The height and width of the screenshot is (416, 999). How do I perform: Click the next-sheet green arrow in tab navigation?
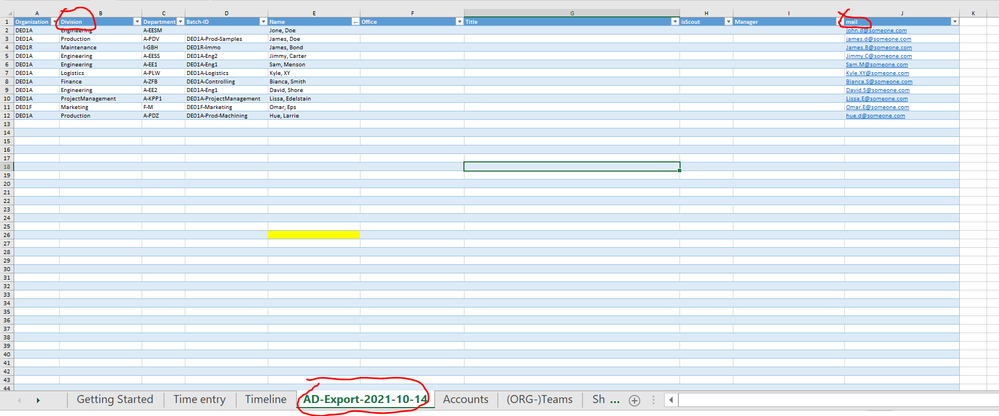(x=38, y=400)
